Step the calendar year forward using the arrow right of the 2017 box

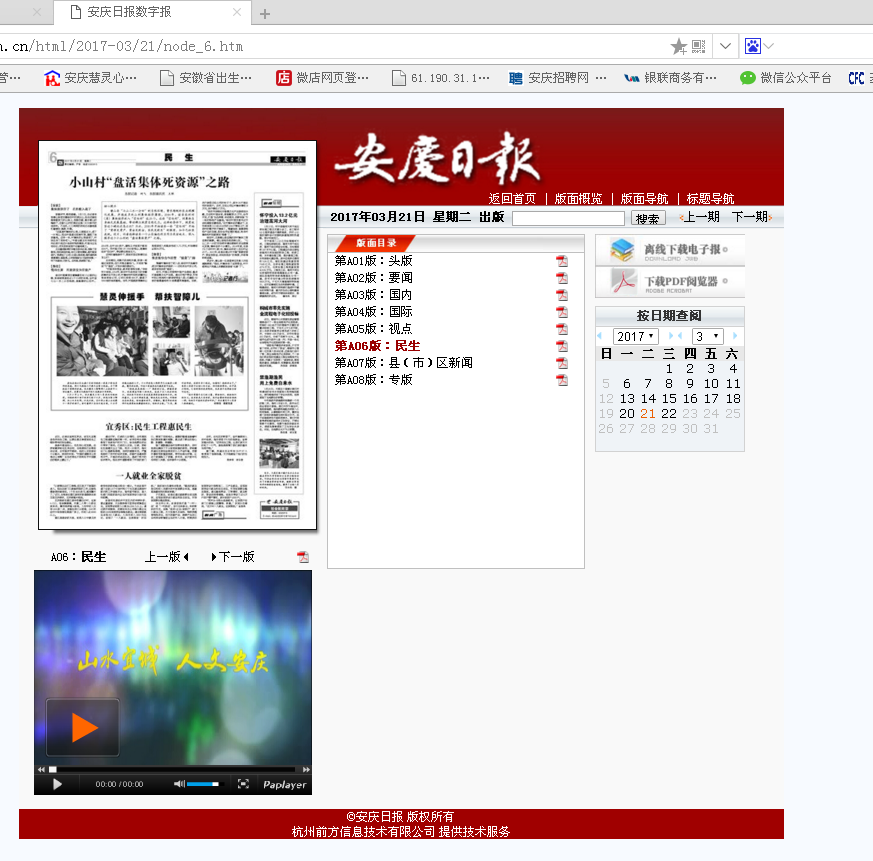click(671, 336)
